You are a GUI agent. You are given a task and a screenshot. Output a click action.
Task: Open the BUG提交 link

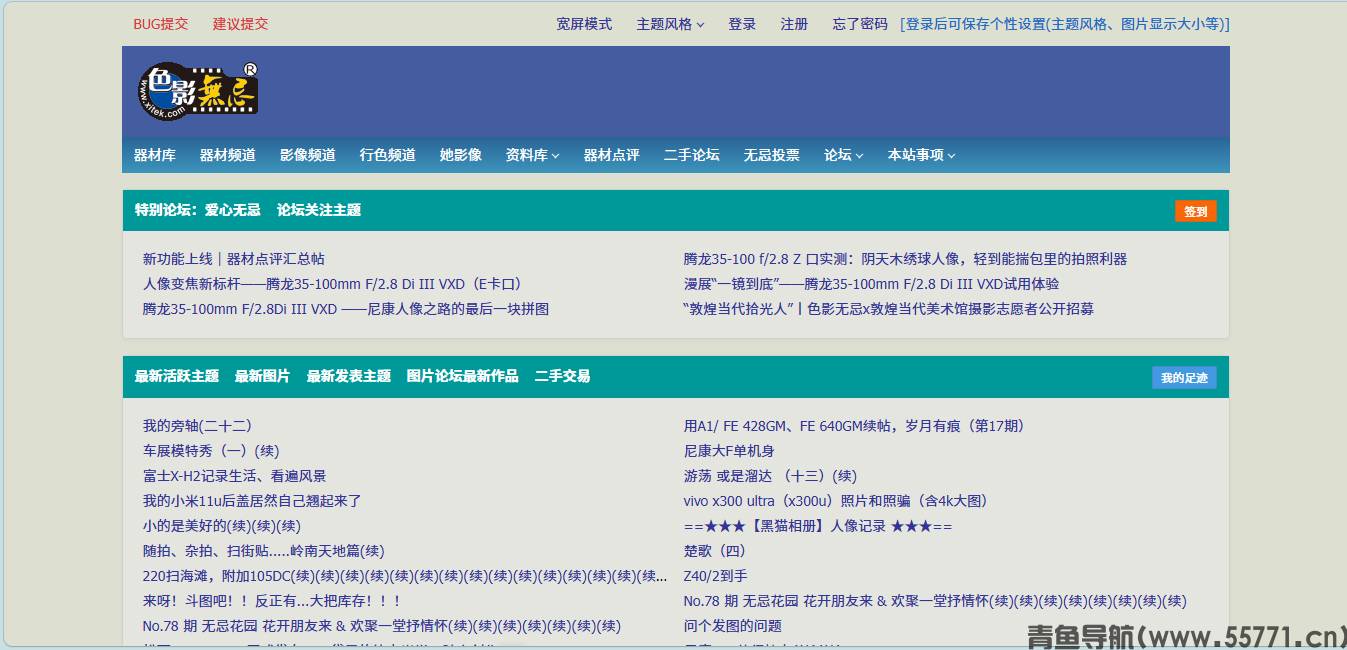pyautogui.click(x=160, y=24)
